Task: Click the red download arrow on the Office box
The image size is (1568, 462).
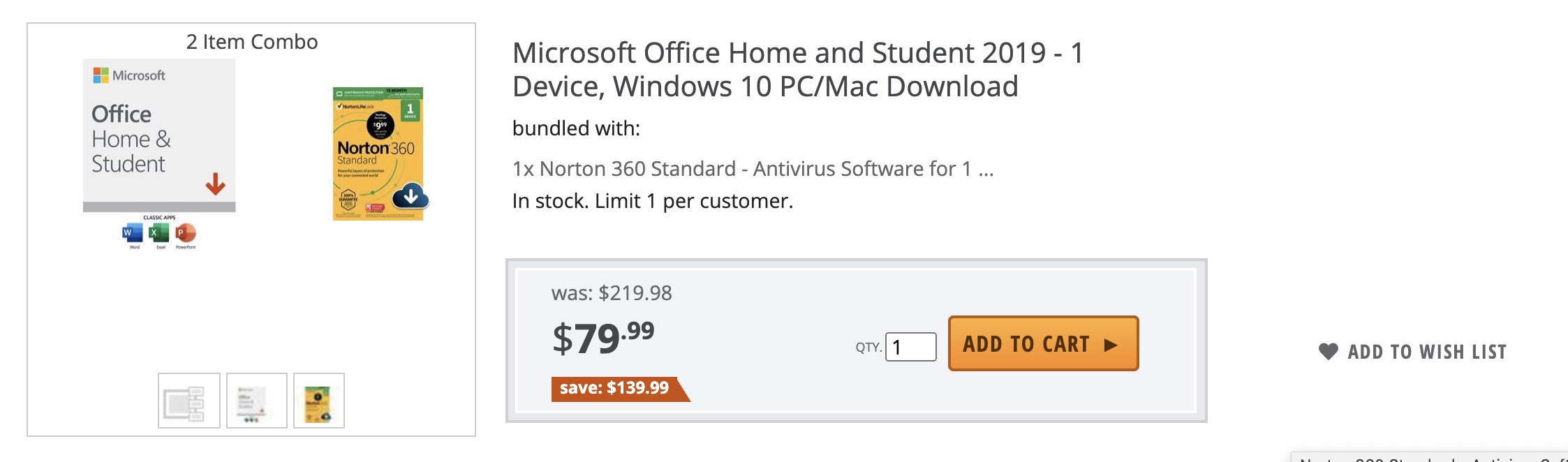Action: (x=215, y=184)
